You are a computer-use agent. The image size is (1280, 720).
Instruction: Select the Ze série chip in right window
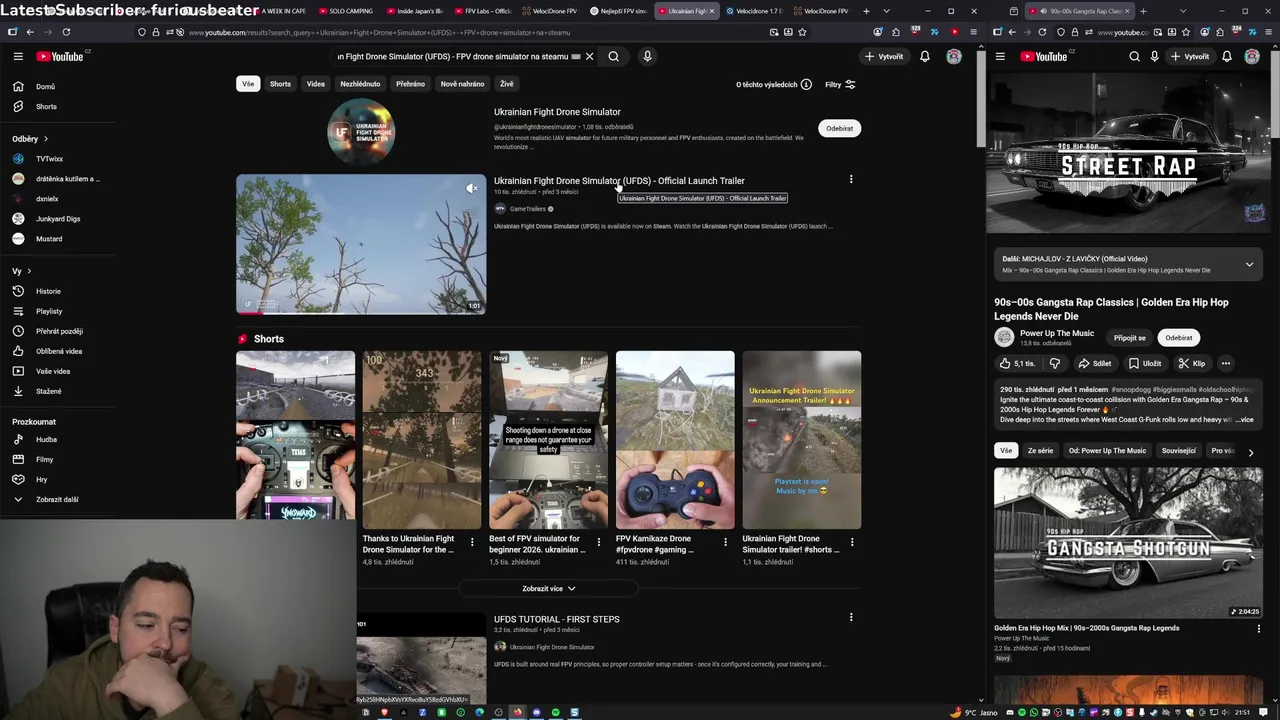coord(1040,450)
